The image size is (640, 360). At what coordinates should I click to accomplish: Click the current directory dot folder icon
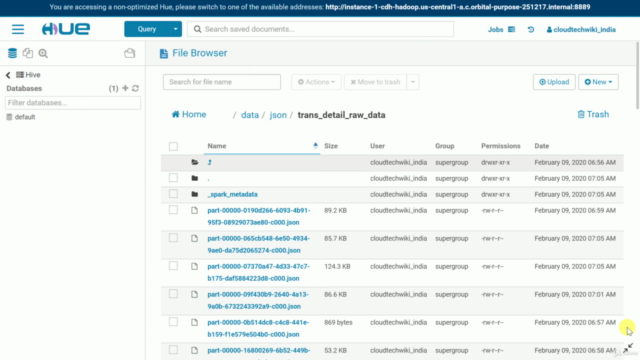(195, 178)
